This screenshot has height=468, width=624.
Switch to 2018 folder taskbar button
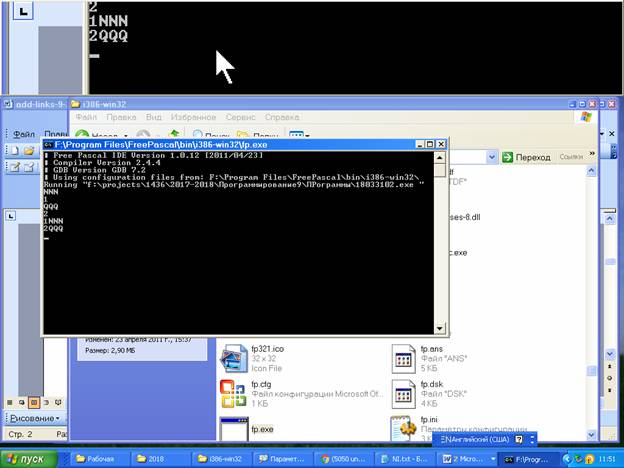161,459
